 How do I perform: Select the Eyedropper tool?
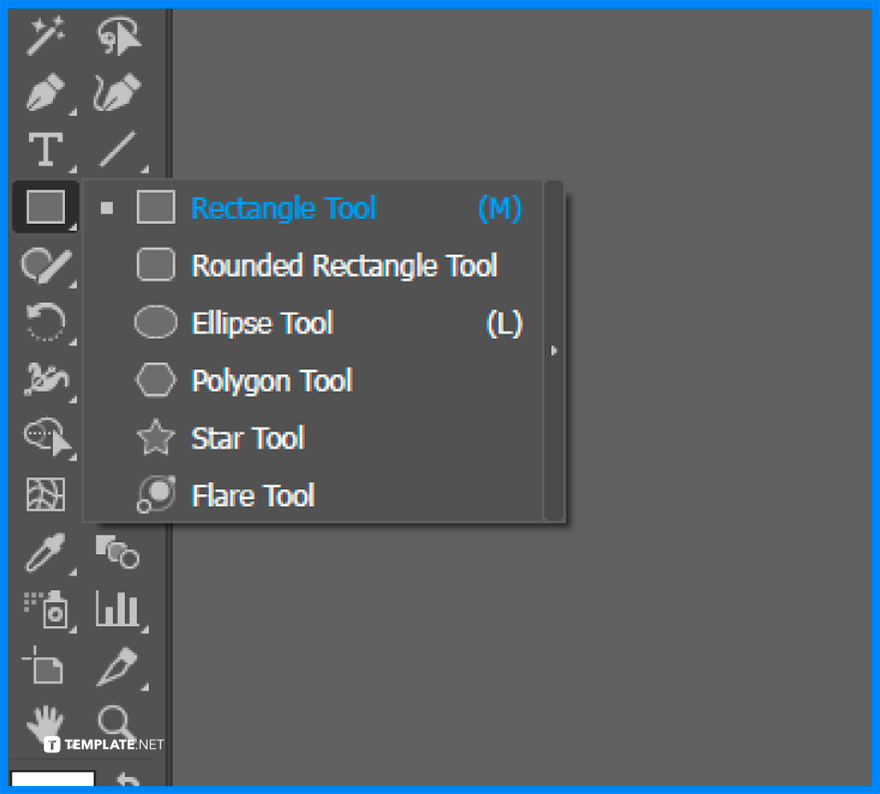click(45, 552)
